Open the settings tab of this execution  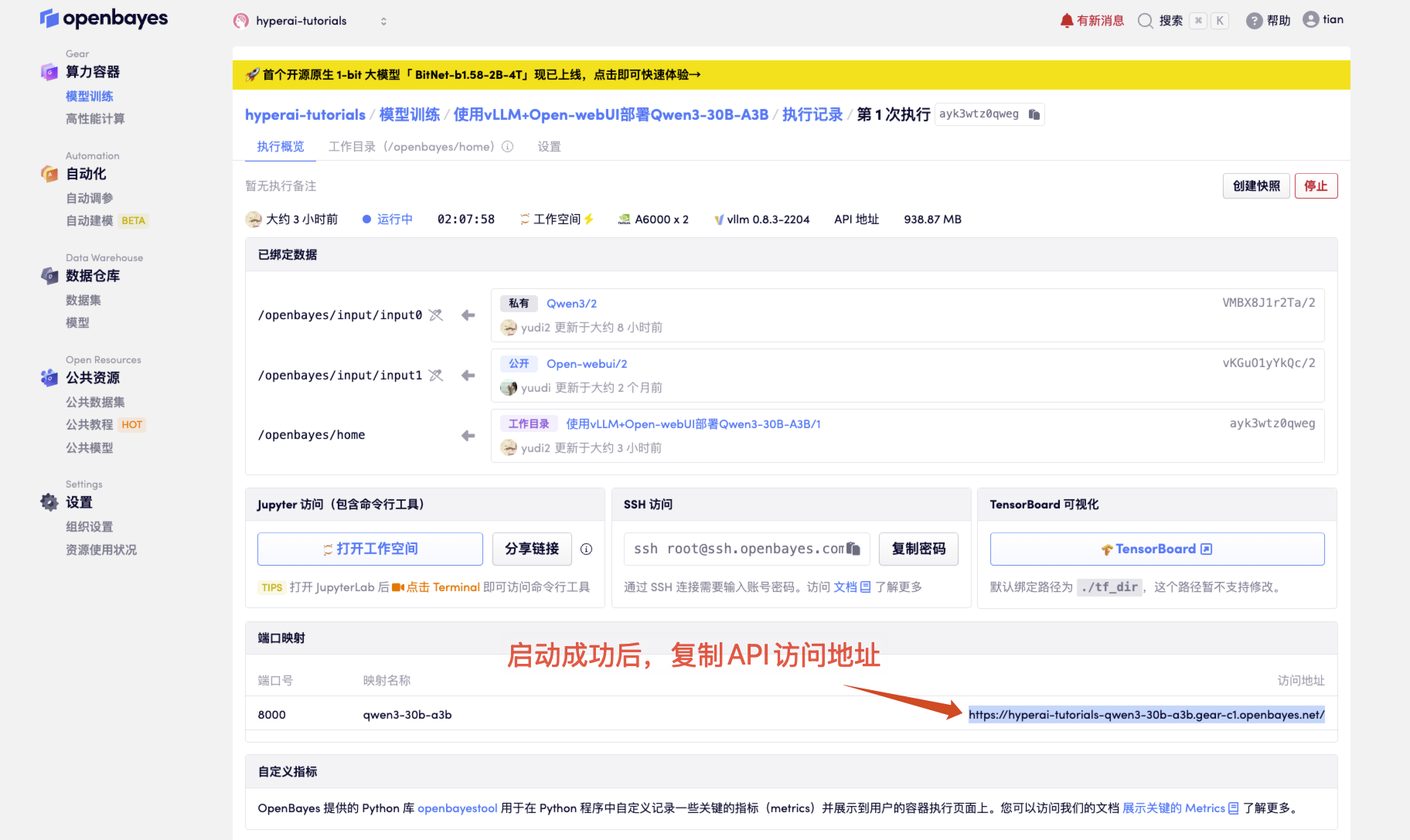pyautogui.click(x=549, y=147)
